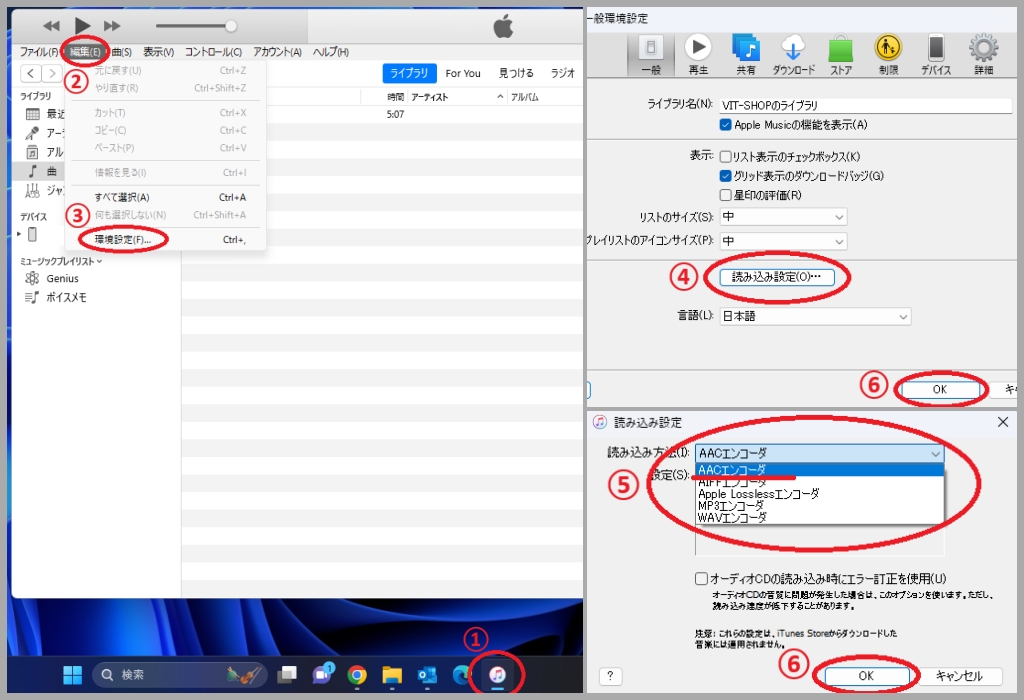
Task: Click キャンセル in the 読み込み設定 dialog
Action: click(x=959, y=676)
